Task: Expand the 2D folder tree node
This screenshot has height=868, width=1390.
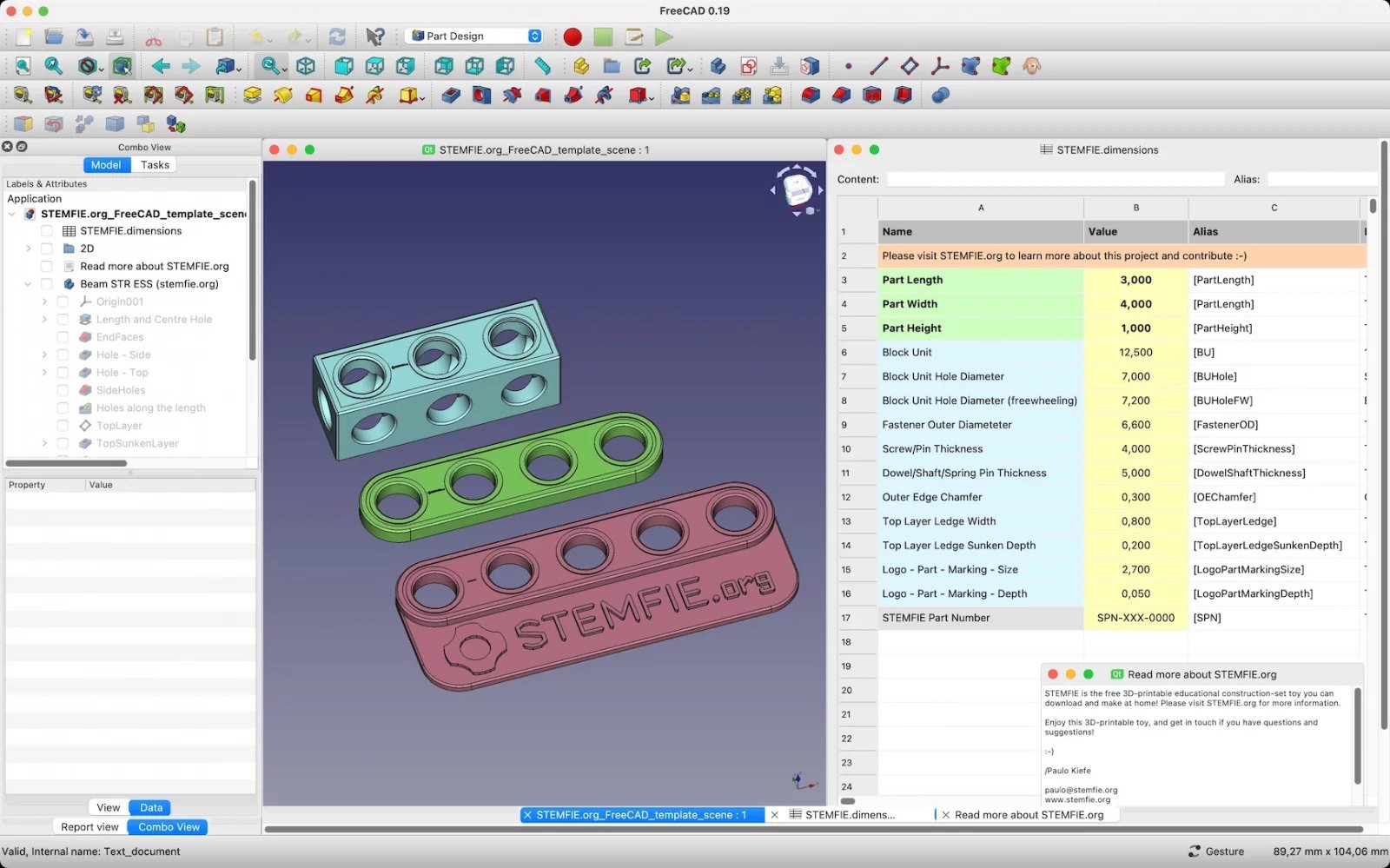Action: [28, 248]
